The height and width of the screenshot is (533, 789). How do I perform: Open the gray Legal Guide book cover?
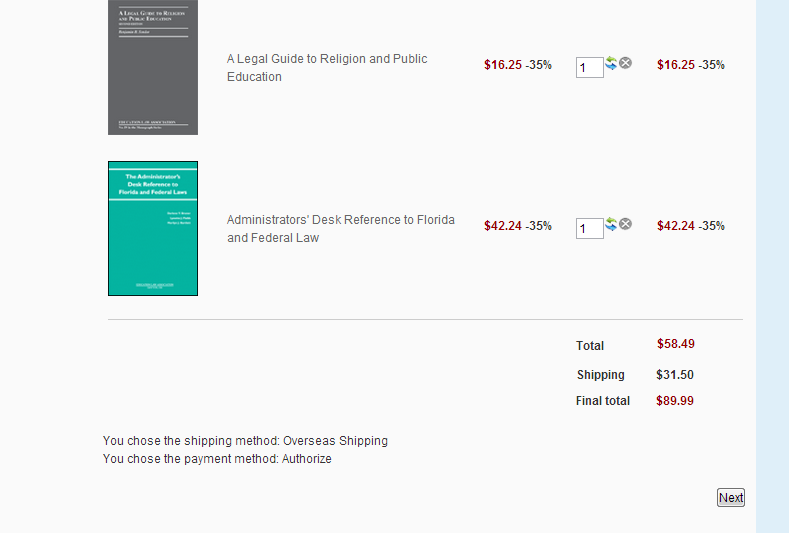[153, 66]
